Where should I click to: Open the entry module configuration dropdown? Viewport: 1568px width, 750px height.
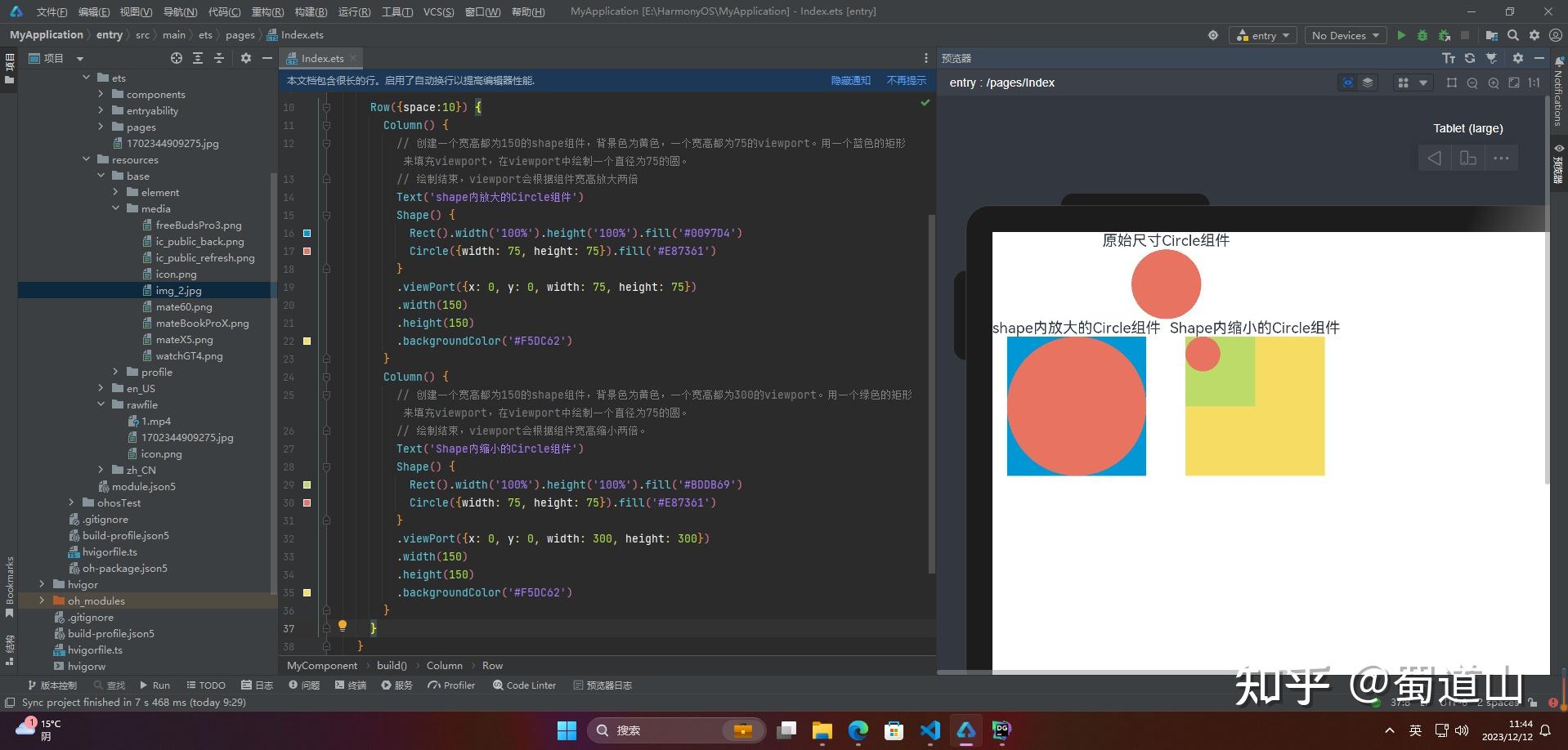click(x=1264, y=35)
